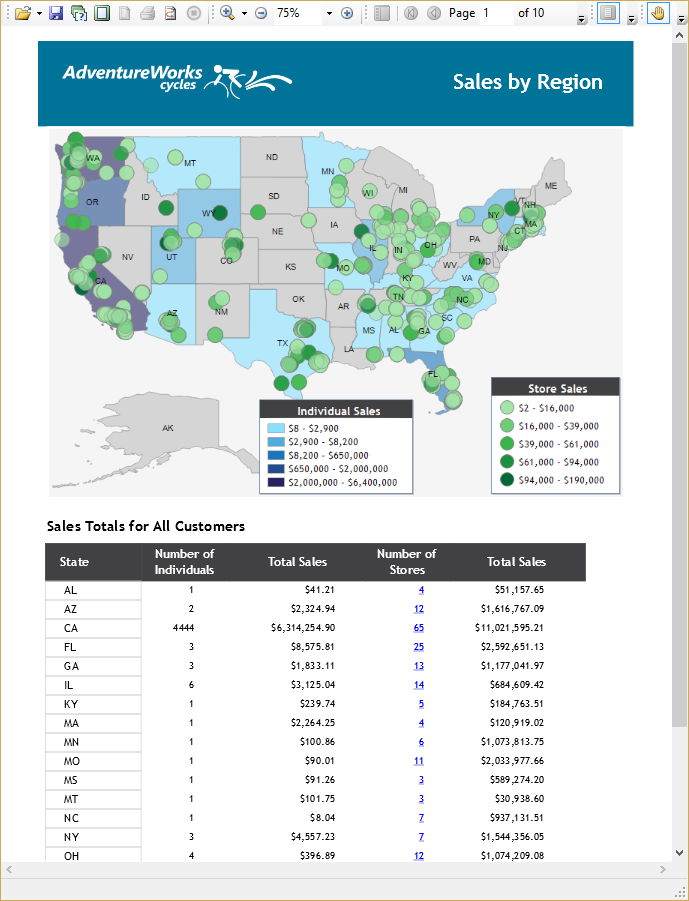Click the Zoom in plus icon
This screenshot has height=901, width=689.
(347, 13)
